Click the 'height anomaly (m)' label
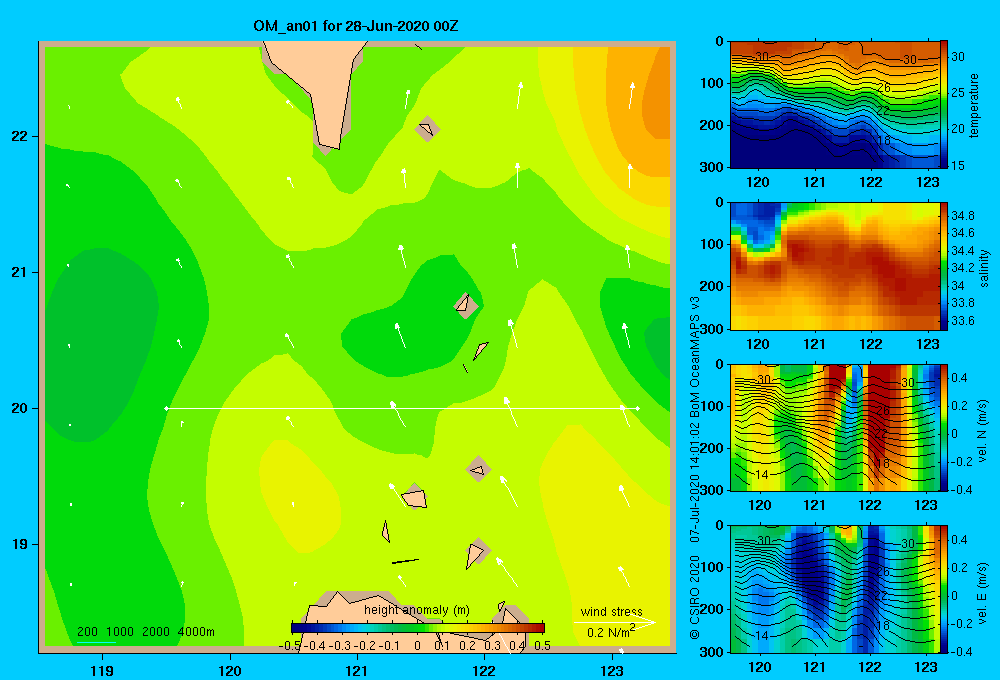1000x680 pixels. pos(417,610)
